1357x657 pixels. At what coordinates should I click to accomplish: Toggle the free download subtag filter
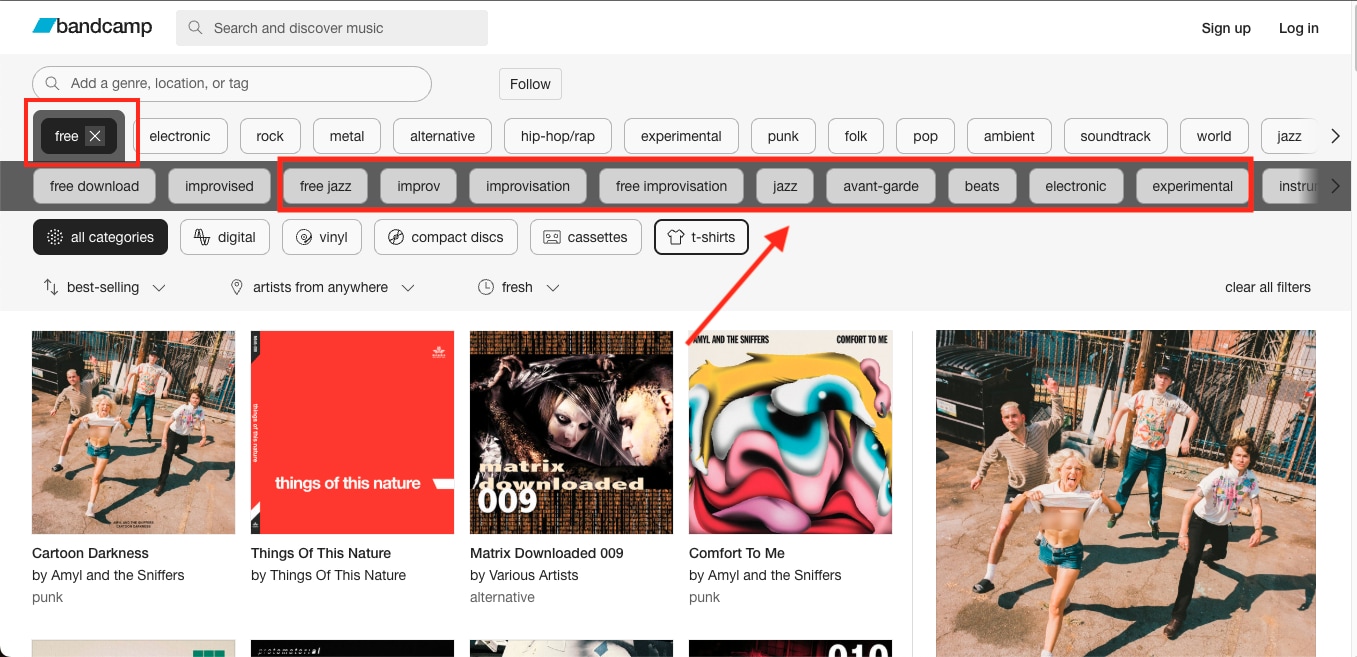click(x=94, y=185)
